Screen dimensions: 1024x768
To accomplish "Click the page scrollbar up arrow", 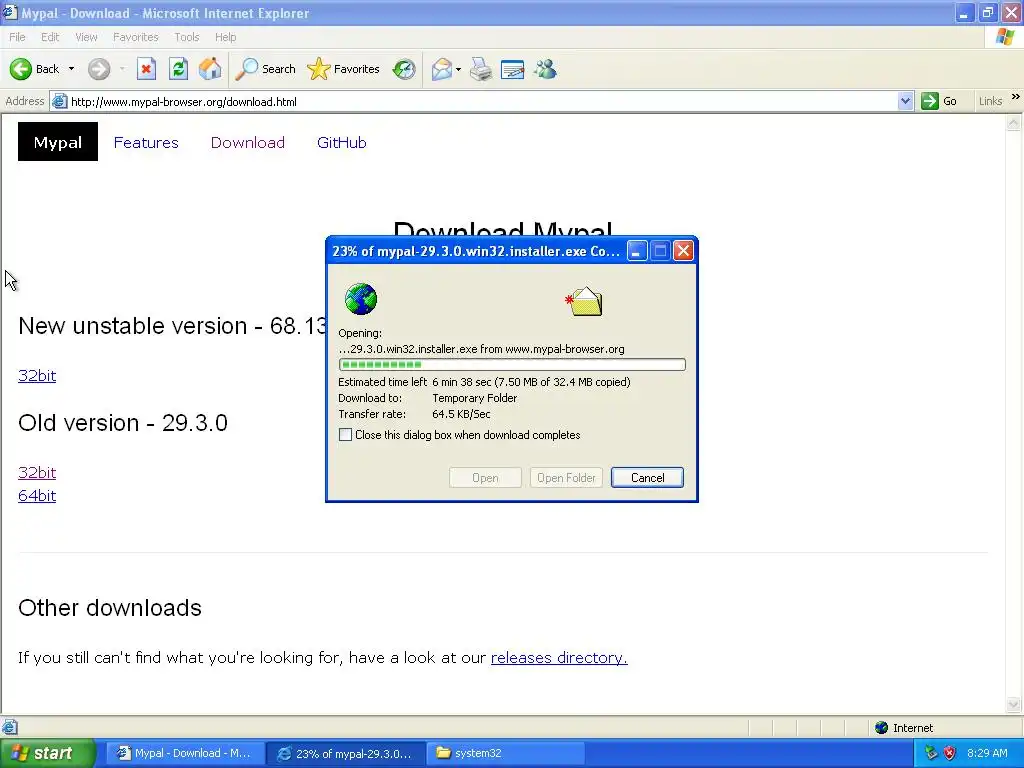I will click(x=1014, y=123).
